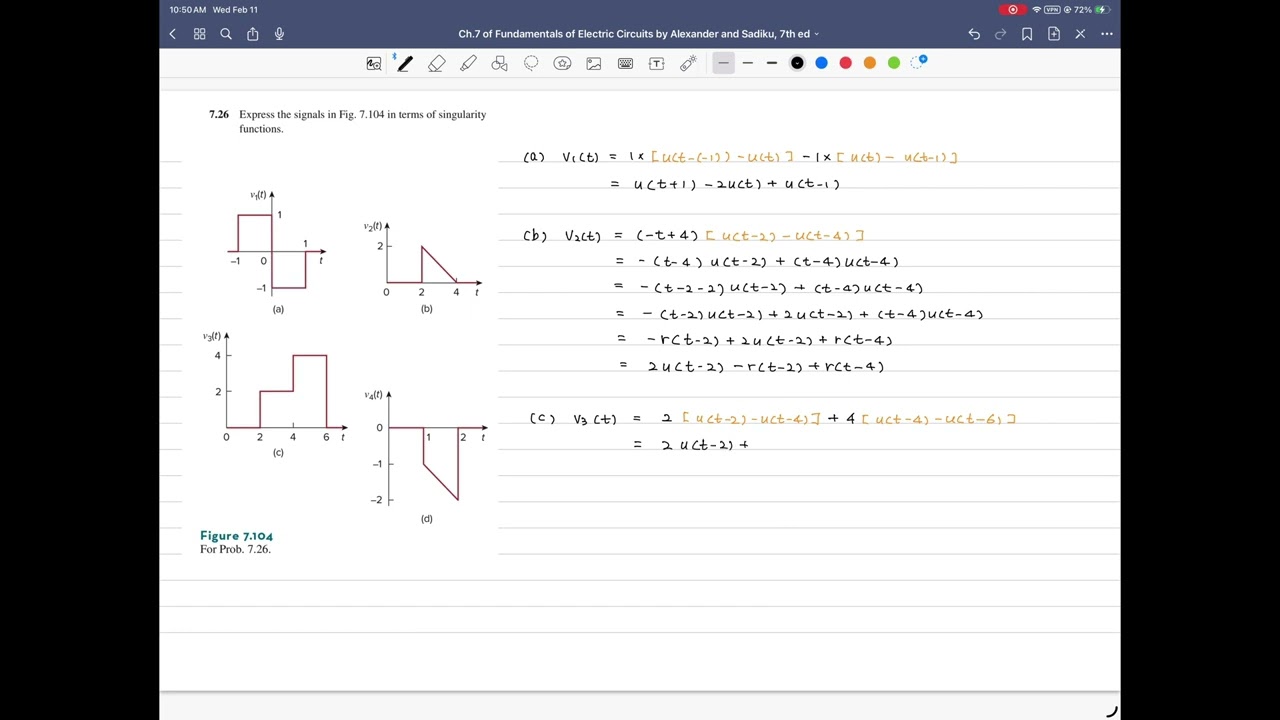Select the Pen tool
The image size is (1280, 720).
pyautogui.click(x=404, y=63)
